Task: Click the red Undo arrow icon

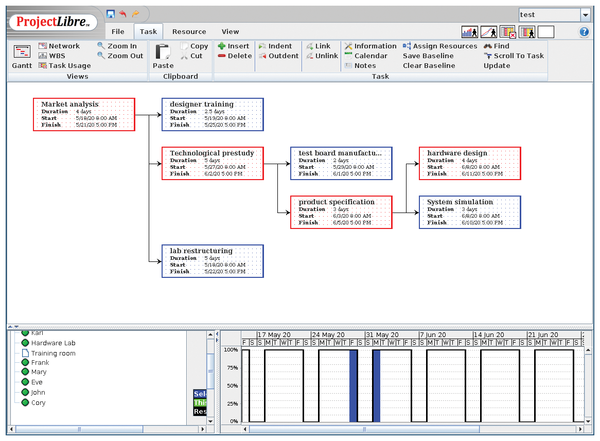Action: [x=123, y=14]
